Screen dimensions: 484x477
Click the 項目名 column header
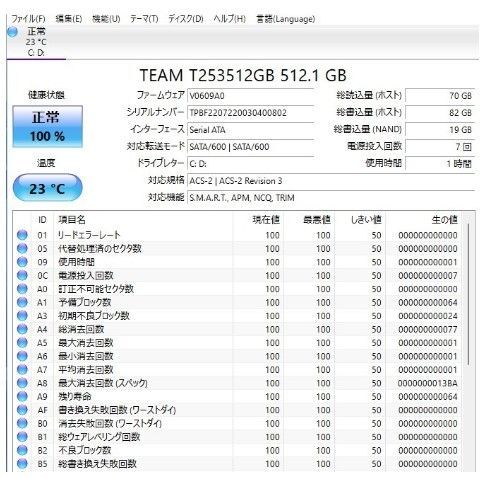pyautogui.click(x=143, y=220)
